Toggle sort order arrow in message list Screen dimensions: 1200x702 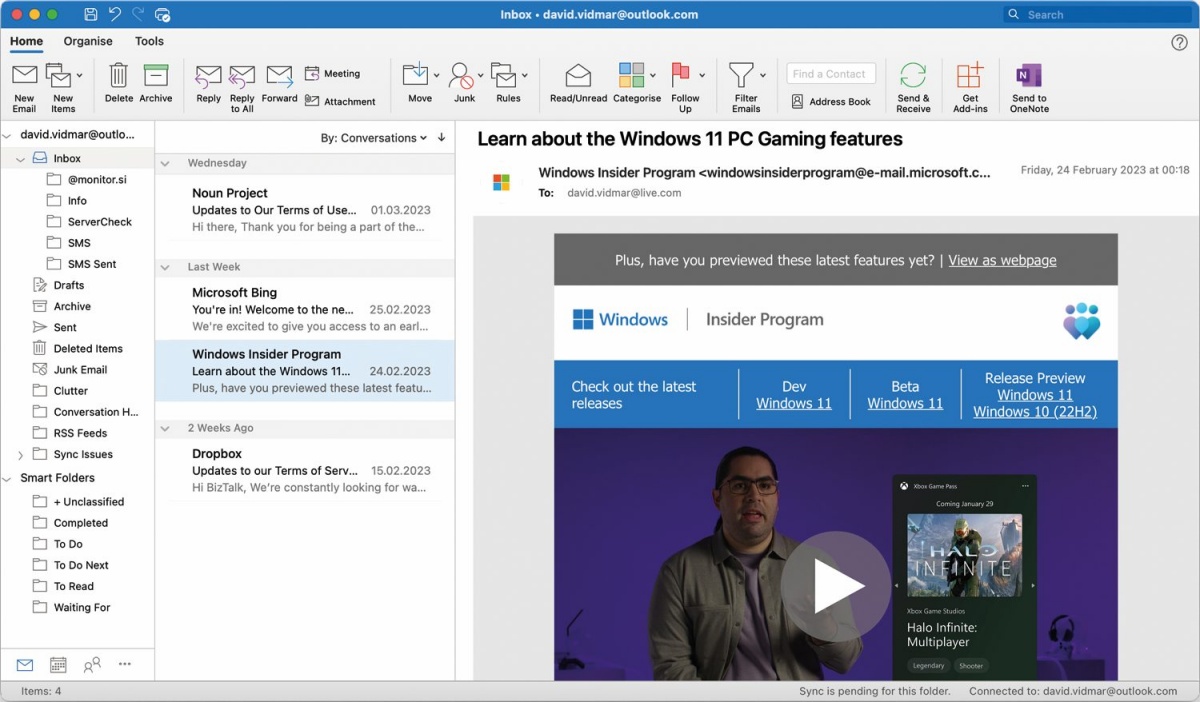click(x=442, y=138)
